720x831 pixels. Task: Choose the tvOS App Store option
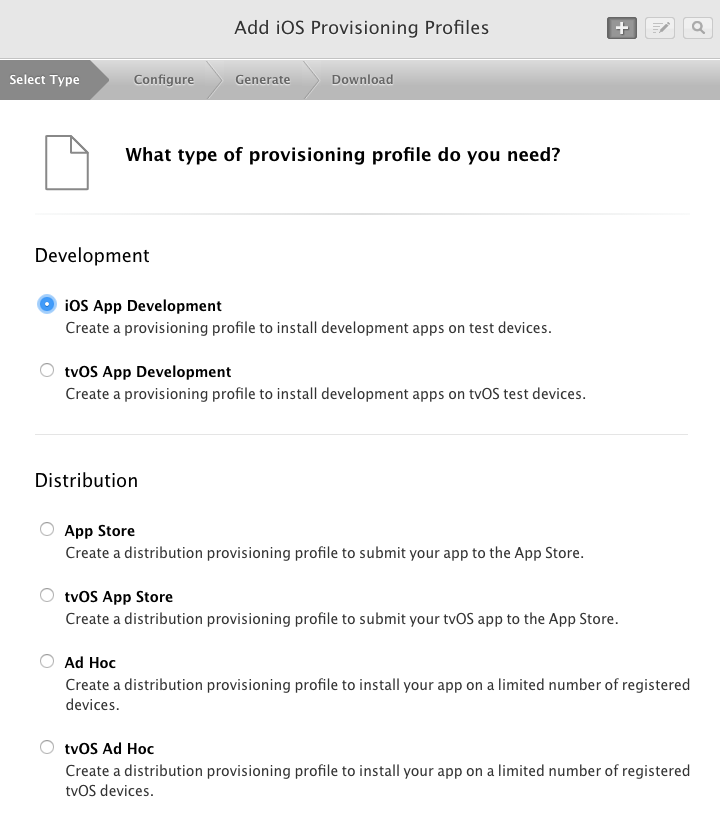point(46,594)
